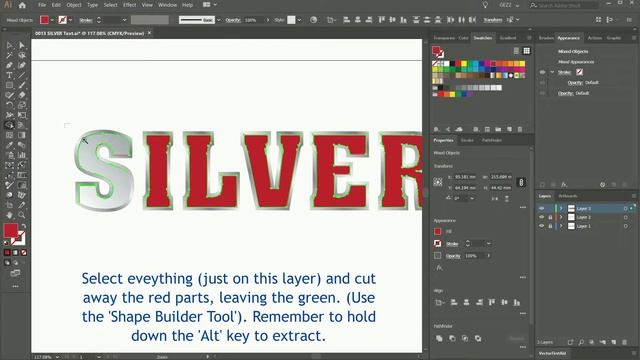Unlock Layer 1 via lock icon
Viewport: 640px width, 360px height.
550,226
